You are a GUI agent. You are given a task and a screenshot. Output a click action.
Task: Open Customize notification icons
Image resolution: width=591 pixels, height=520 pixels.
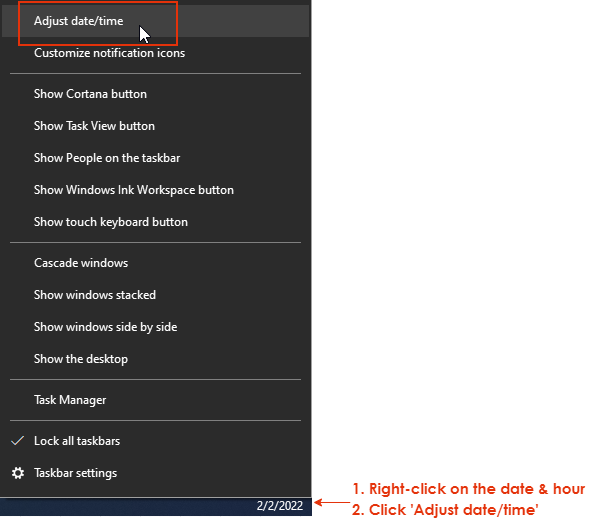(x=155, y=53)
